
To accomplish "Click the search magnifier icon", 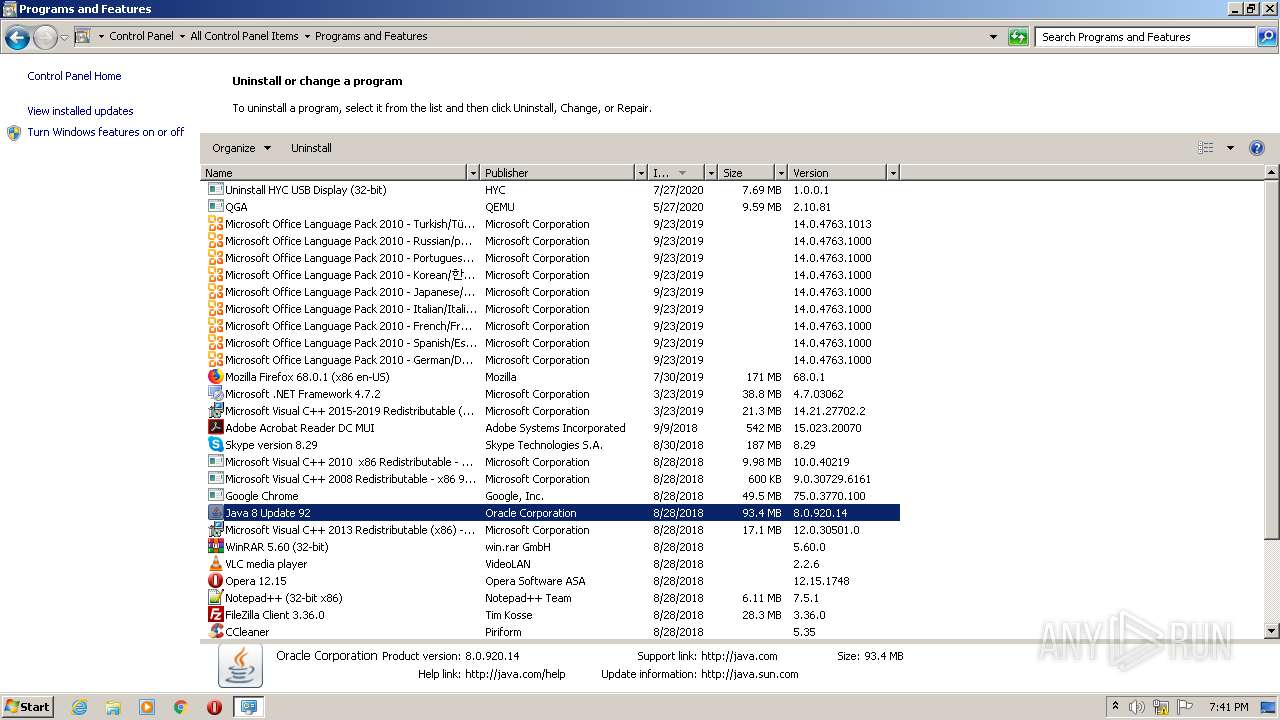I will [1266, 37].
